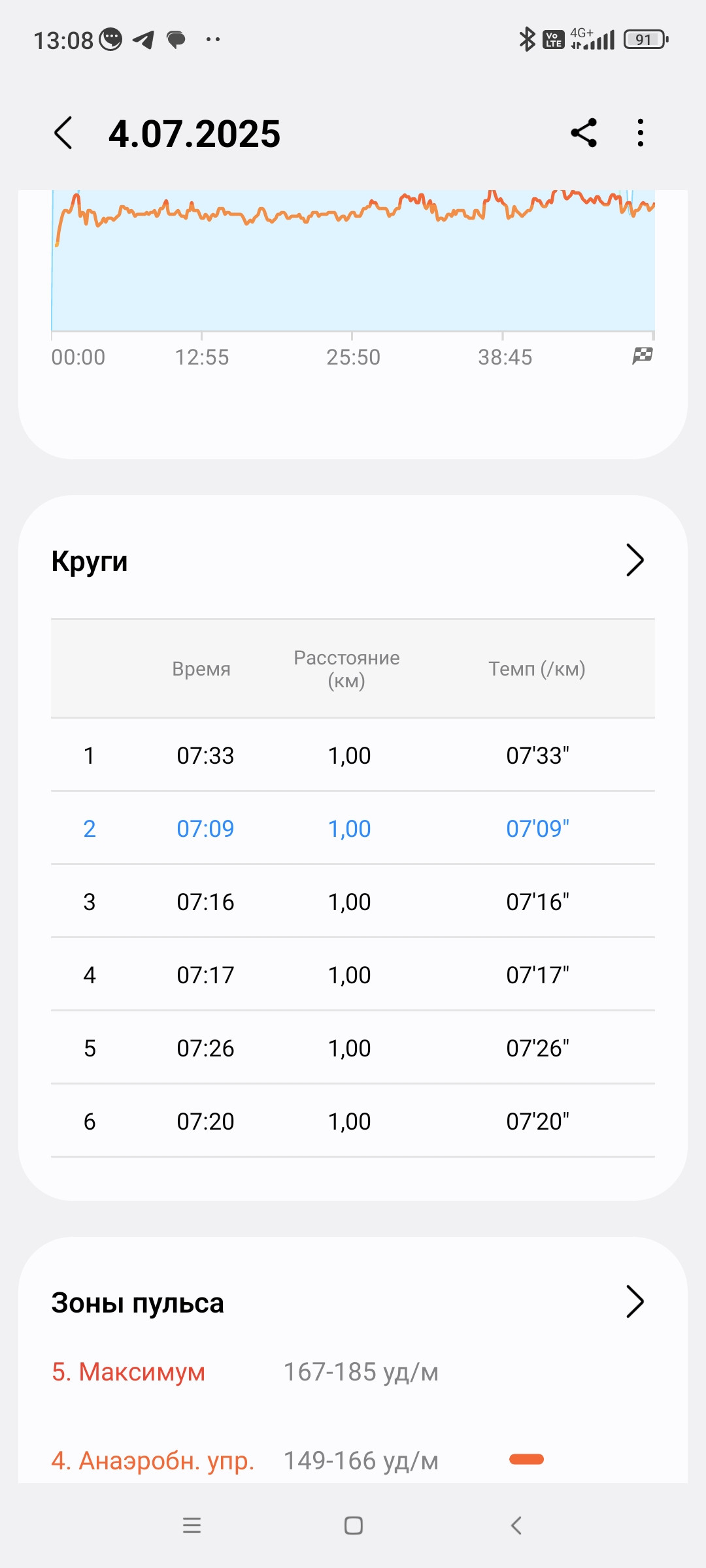This screenshot has height=1568, width=706.
Task: Tap the Темп (/км) column header
Action: coord(537,669)
